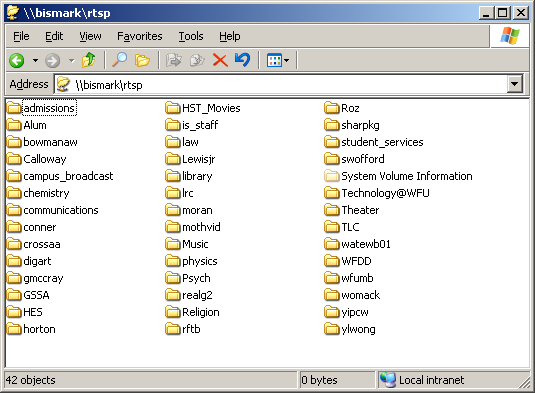535x393 pixels.
Task: Click the grayed Forward arrow button
Action: tap(53, 61)
